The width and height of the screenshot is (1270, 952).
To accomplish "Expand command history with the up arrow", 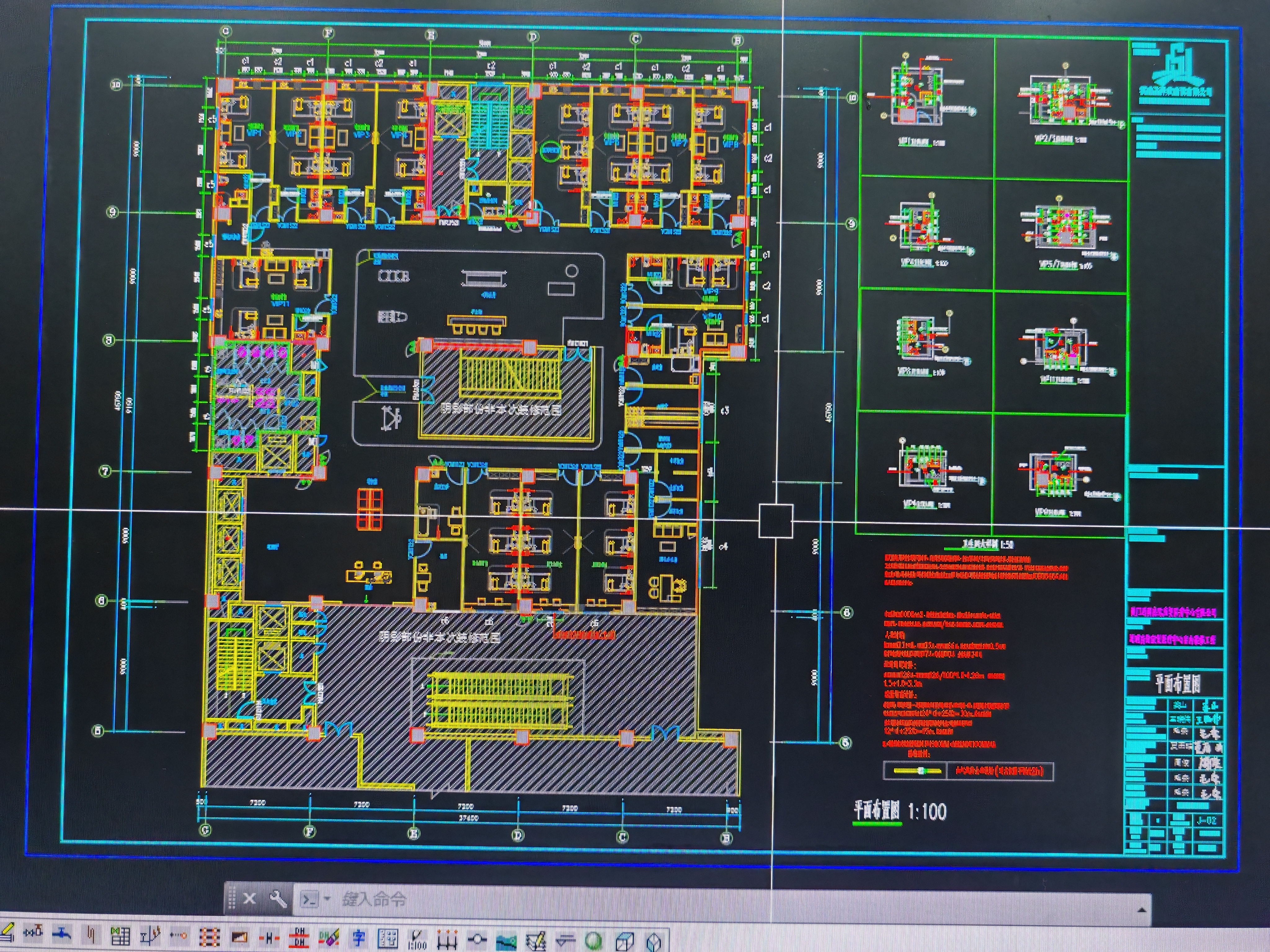I will [1141, 910].
